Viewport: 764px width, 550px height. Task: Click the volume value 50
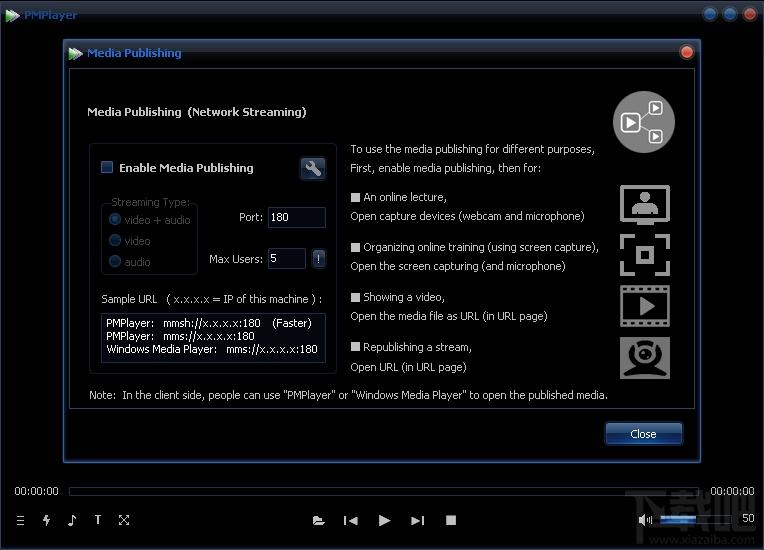[x=748, y=518]
